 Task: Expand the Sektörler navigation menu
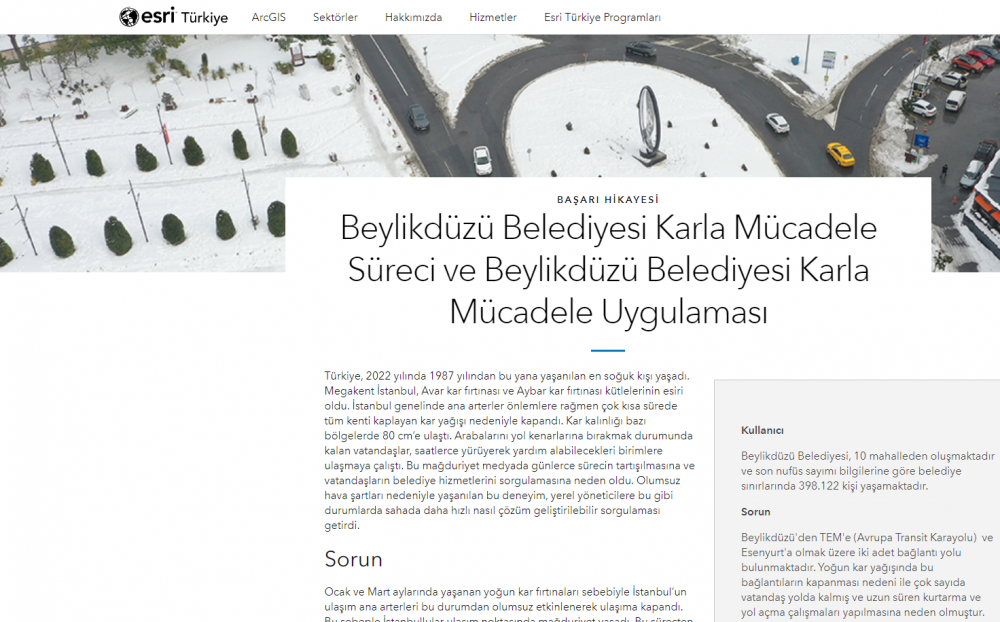pyautogui.click(x=335, y=17)
